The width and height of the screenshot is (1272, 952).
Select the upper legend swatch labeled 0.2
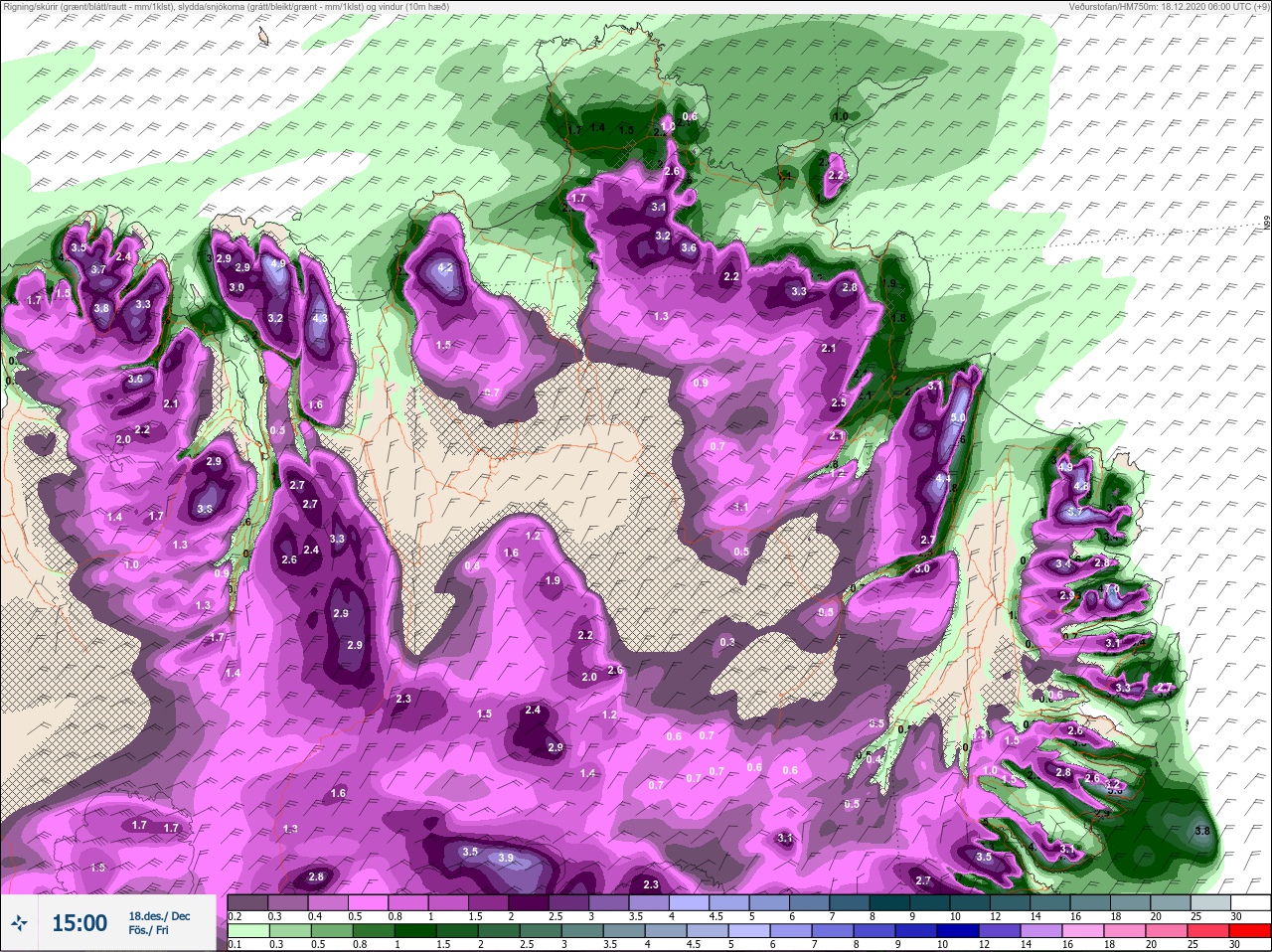click(x=247, y=903)
